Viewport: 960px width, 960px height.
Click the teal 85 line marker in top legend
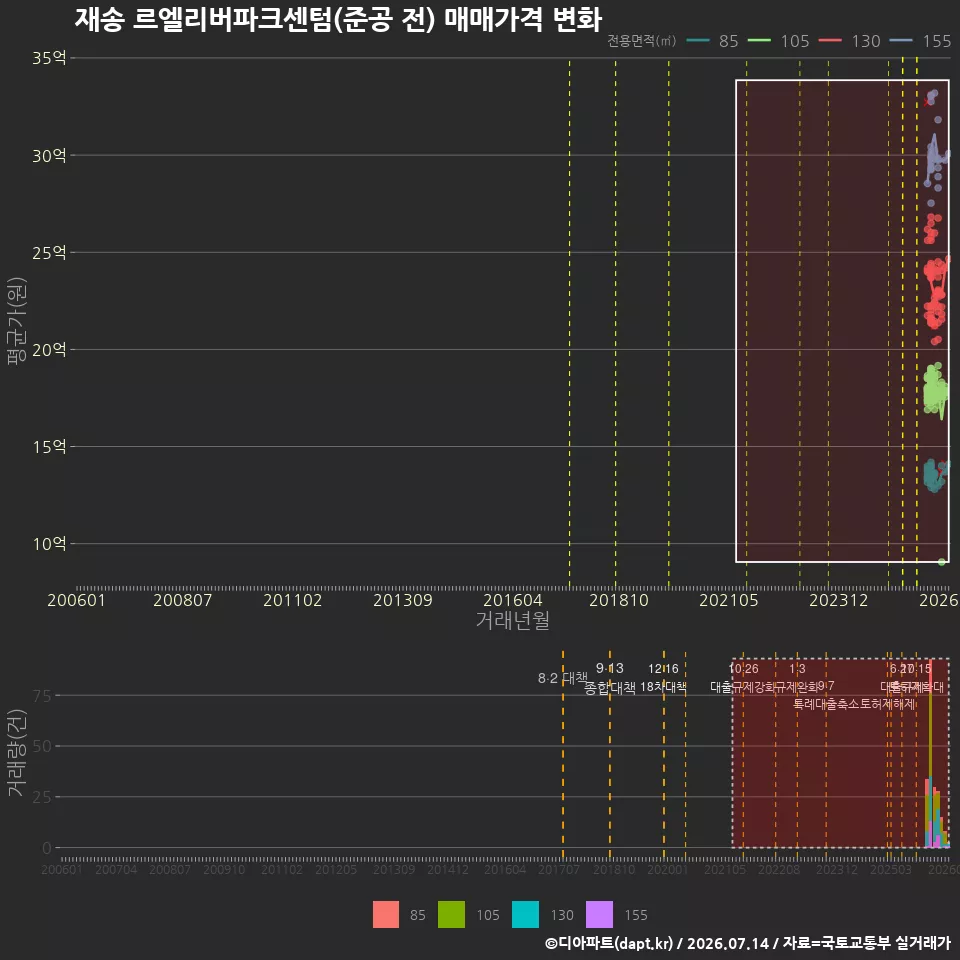tap(698, 40)
